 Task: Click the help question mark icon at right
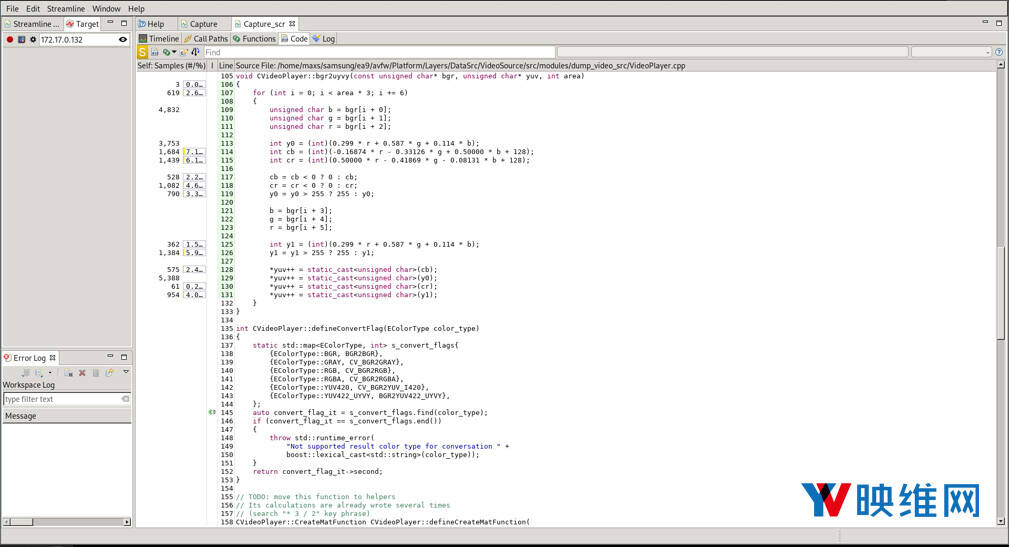[999, 52]
